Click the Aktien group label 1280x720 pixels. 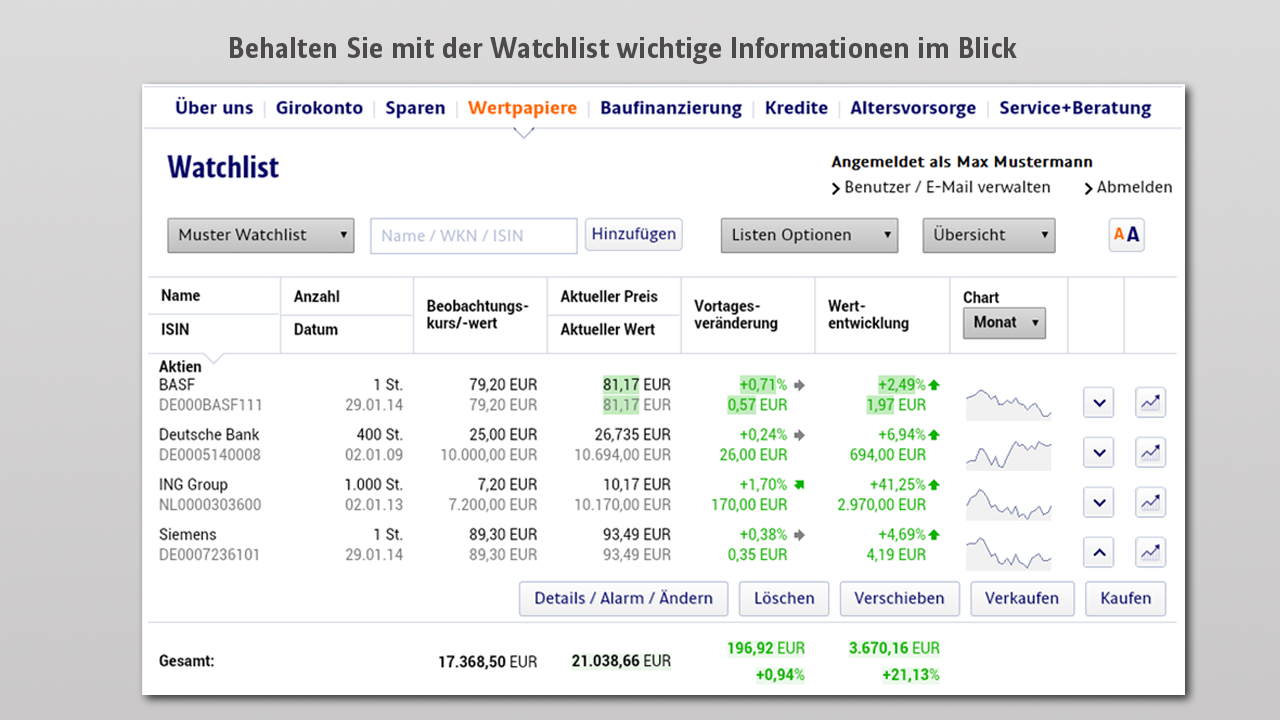coord(180,367)
